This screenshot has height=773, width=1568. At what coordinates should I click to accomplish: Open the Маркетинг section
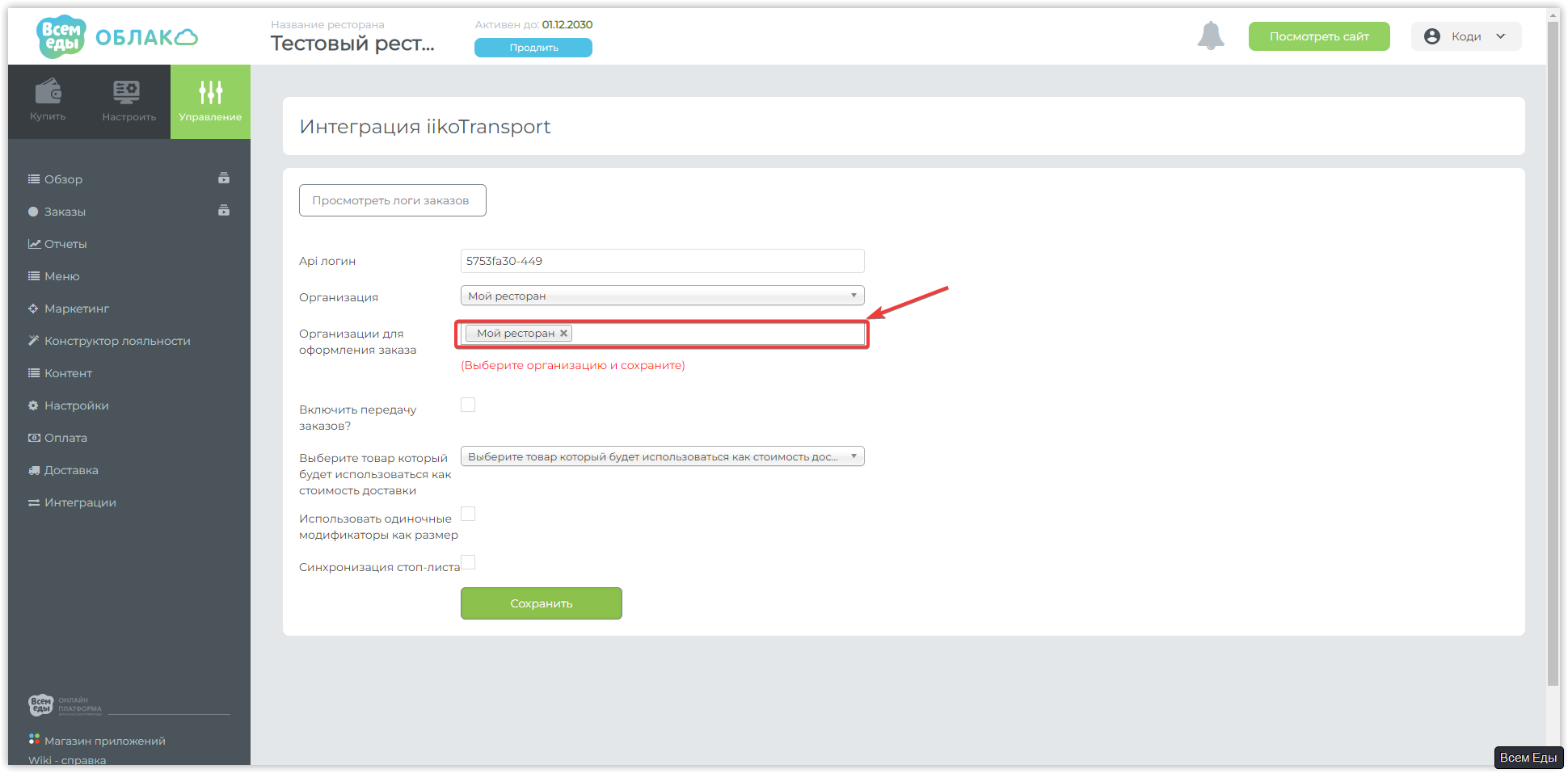pos(77,309)
